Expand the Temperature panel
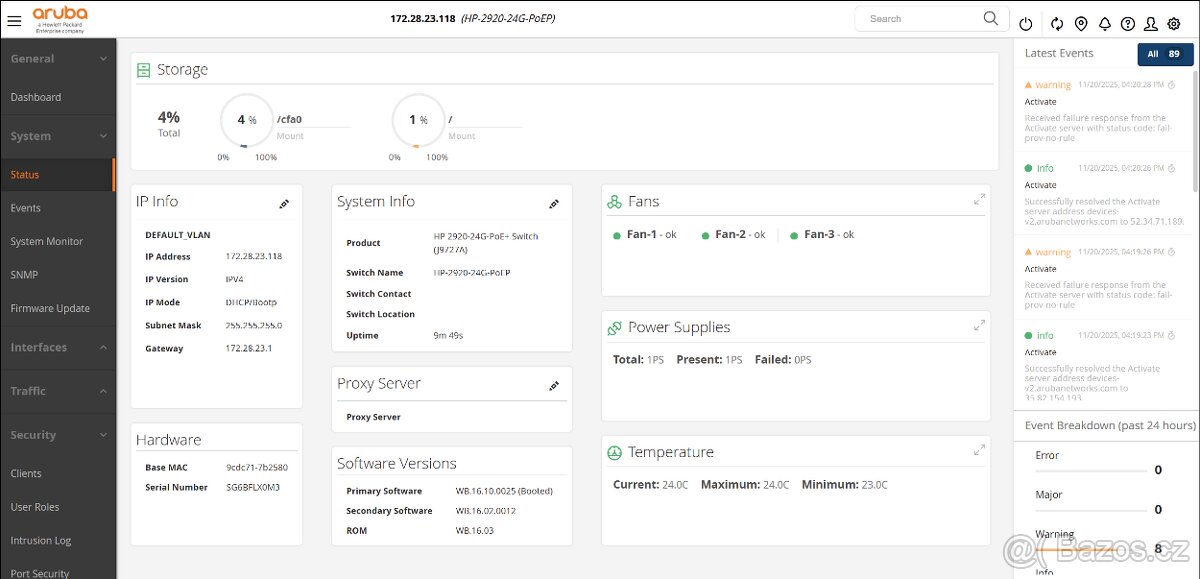 tap(979, 448)
